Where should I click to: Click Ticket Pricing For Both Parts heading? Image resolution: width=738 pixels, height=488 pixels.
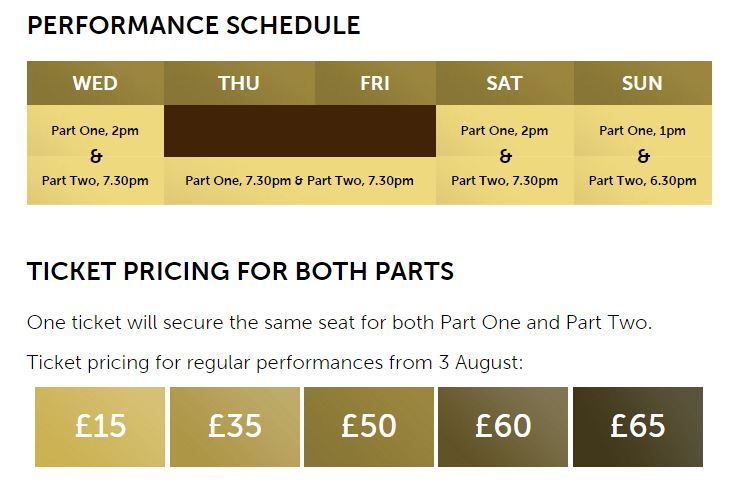click(241, 271)
